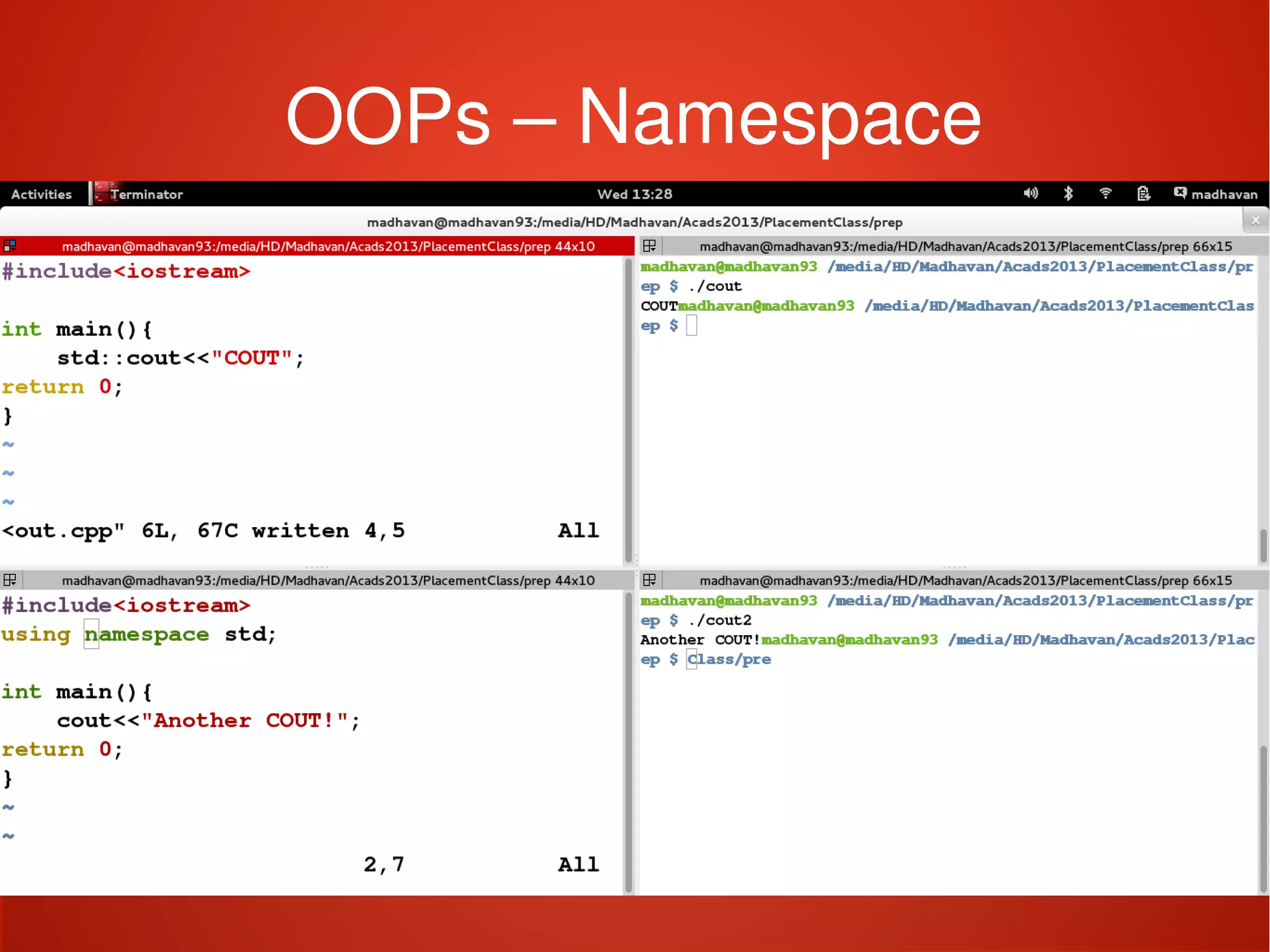The height and width of the screenshot is (952, 1270).
Task: Open the bottom-right terminal pane's grid icon
Action: coord(649,581)
